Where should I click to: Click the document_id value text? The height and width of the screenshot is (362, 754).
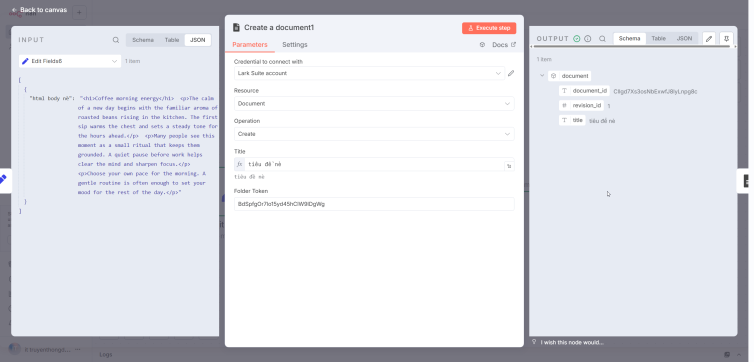click(655, 91)
